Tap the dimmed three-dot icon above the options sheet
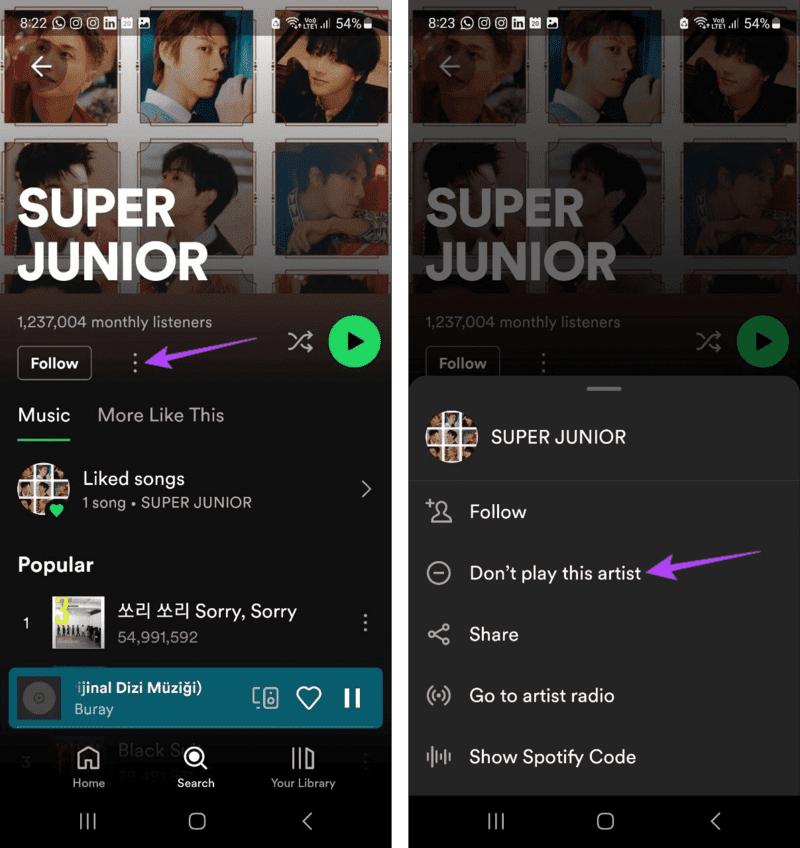Screen dimensions: 800x848 coord(544,362)
